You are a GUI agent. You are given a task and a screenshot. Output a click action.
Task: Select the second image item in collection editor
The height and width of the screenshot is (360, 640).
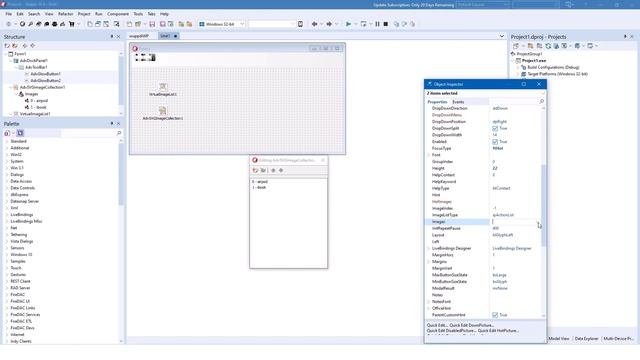[x=259, y=187]
